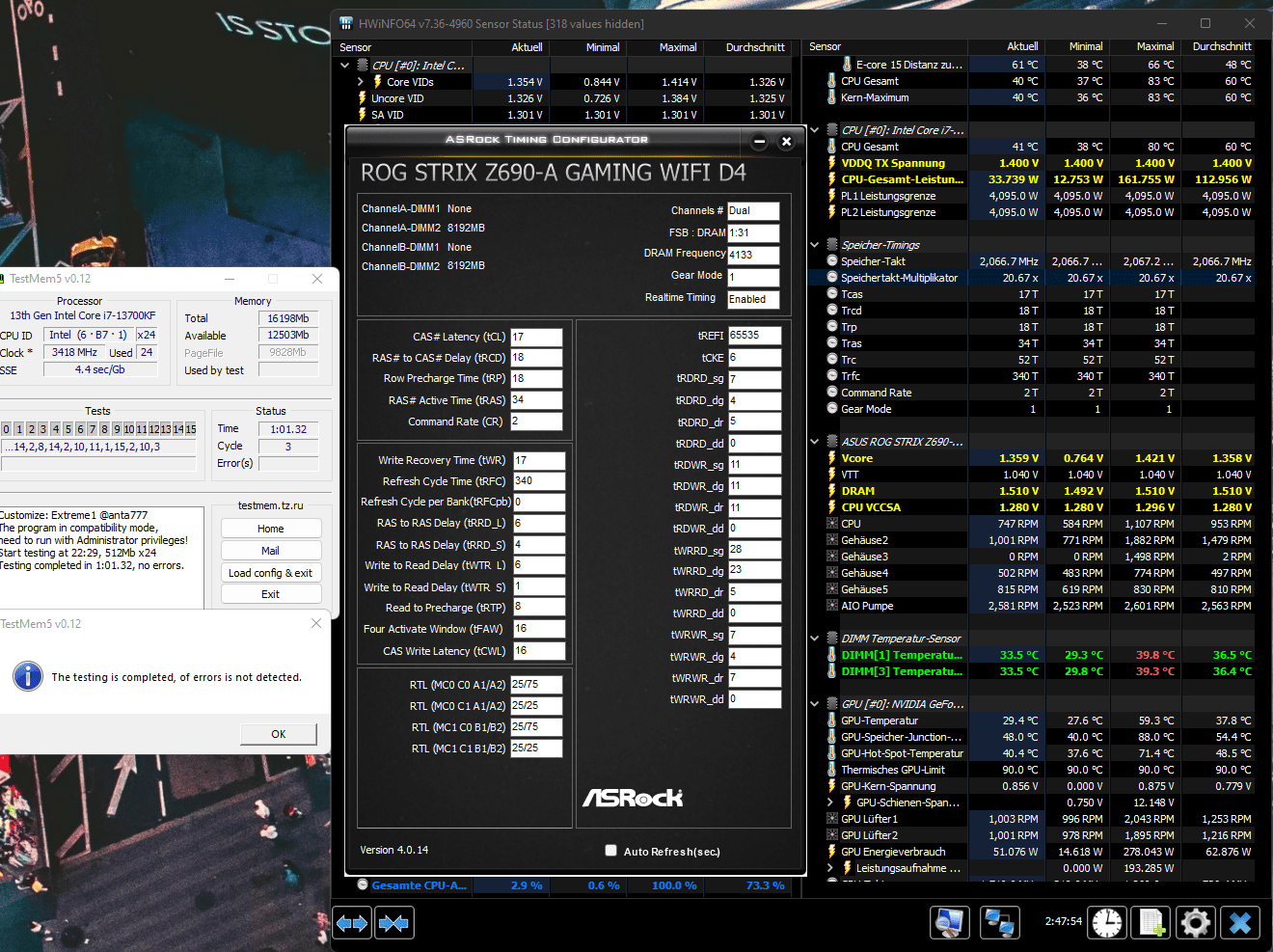The height and width of the screenshot is (952, 1273).
Task: Click the info icon in TestMem5 dialog
Action: 28,676
